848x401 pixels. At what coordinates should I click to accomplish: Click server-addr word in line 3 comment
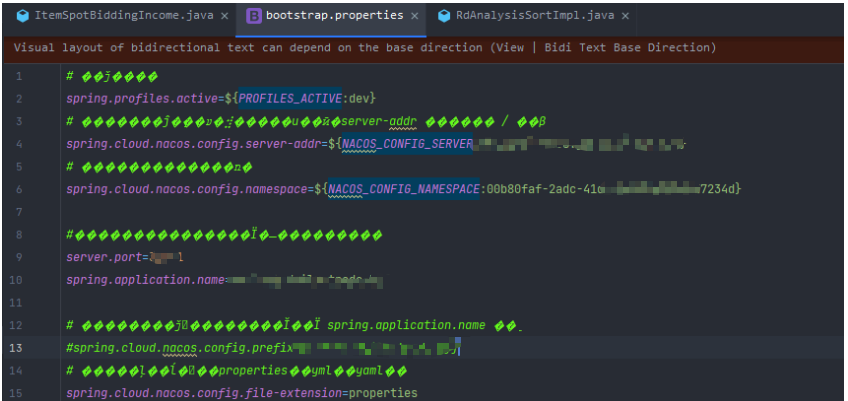tap(379, 122)
